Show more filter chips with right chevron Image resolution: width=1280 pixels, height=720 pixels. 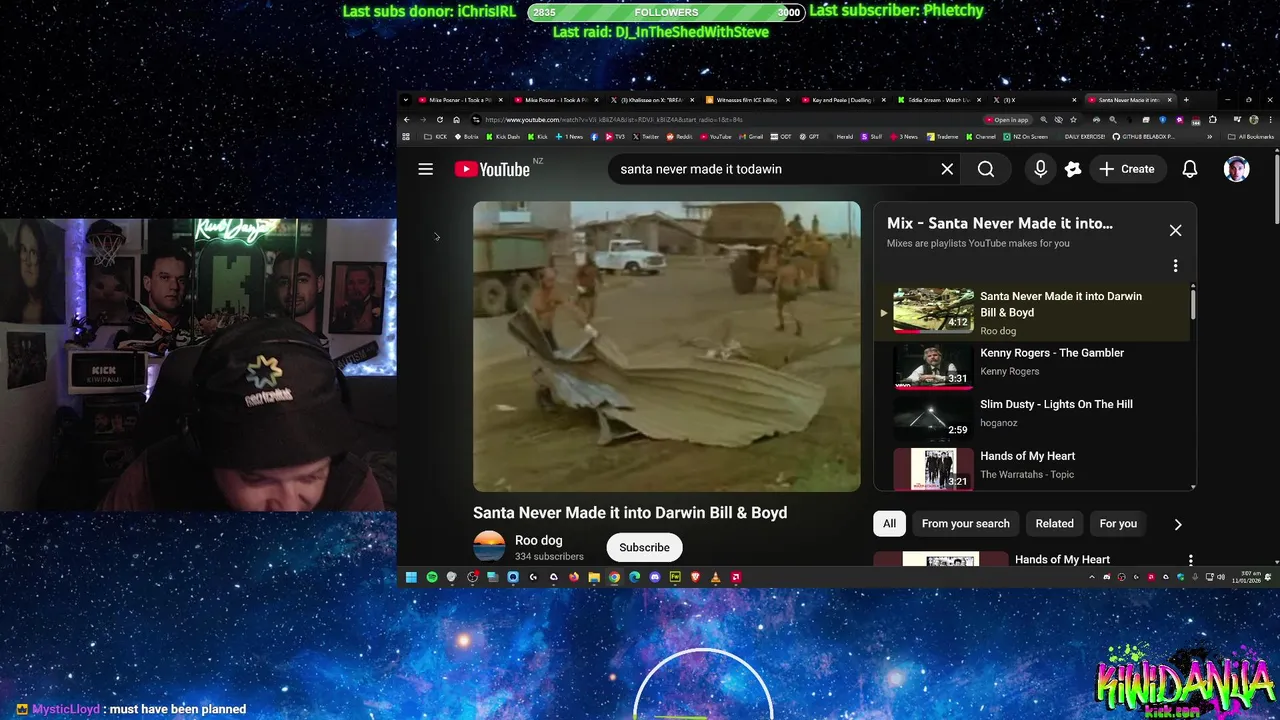click(x=1178, y=524)
